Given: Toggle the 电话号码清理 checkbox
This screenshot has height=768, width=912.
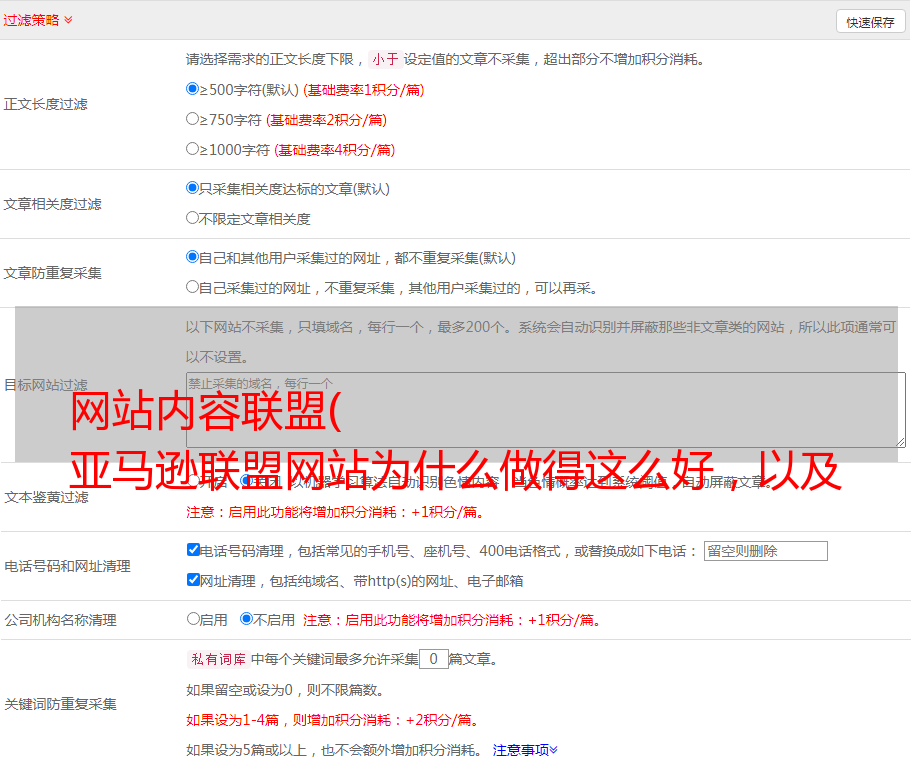Looking at the screenshot, I should [193, 550].
